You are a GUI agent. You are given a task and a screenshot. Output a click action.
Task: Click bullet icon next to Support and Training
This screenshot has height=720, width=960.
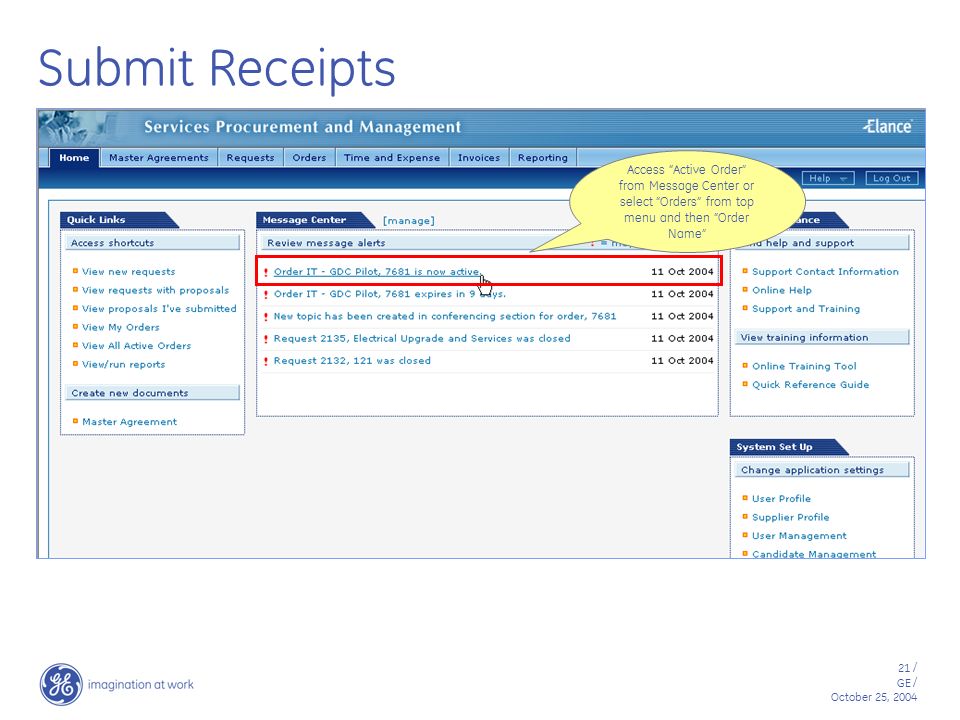point(745,307)
